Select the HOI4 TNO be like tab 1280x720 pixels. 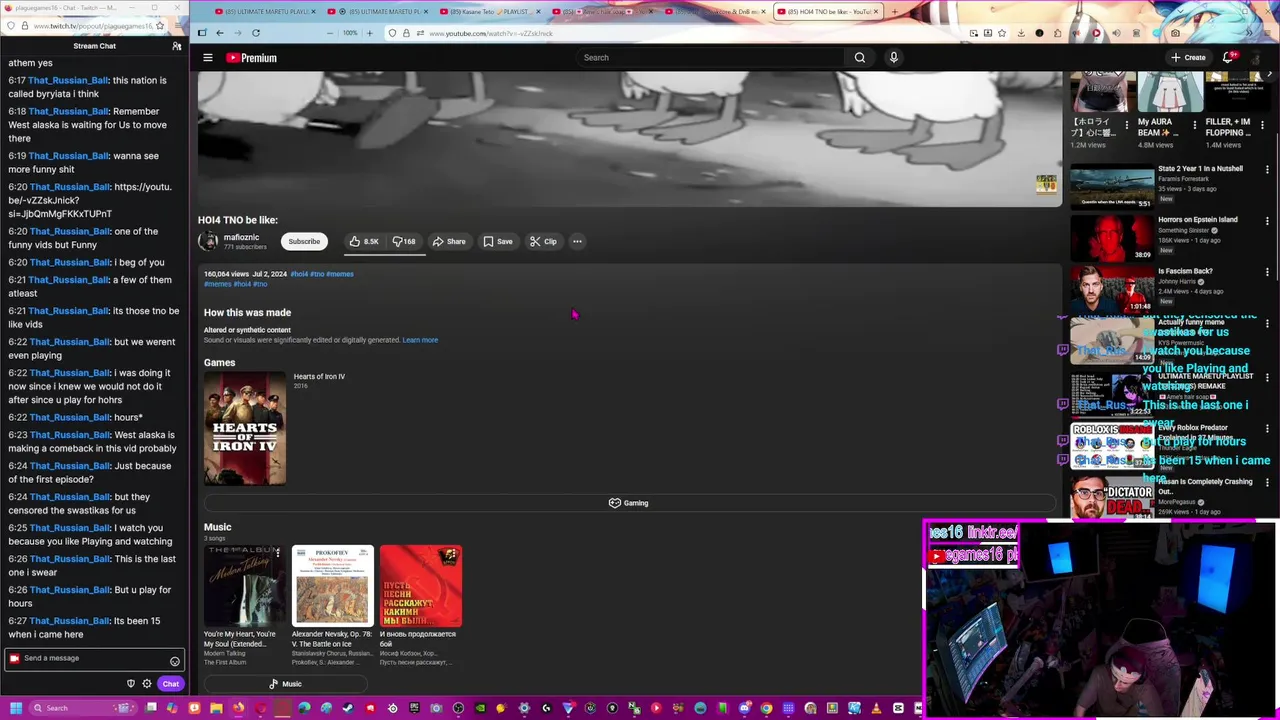(x=829, y=12)
